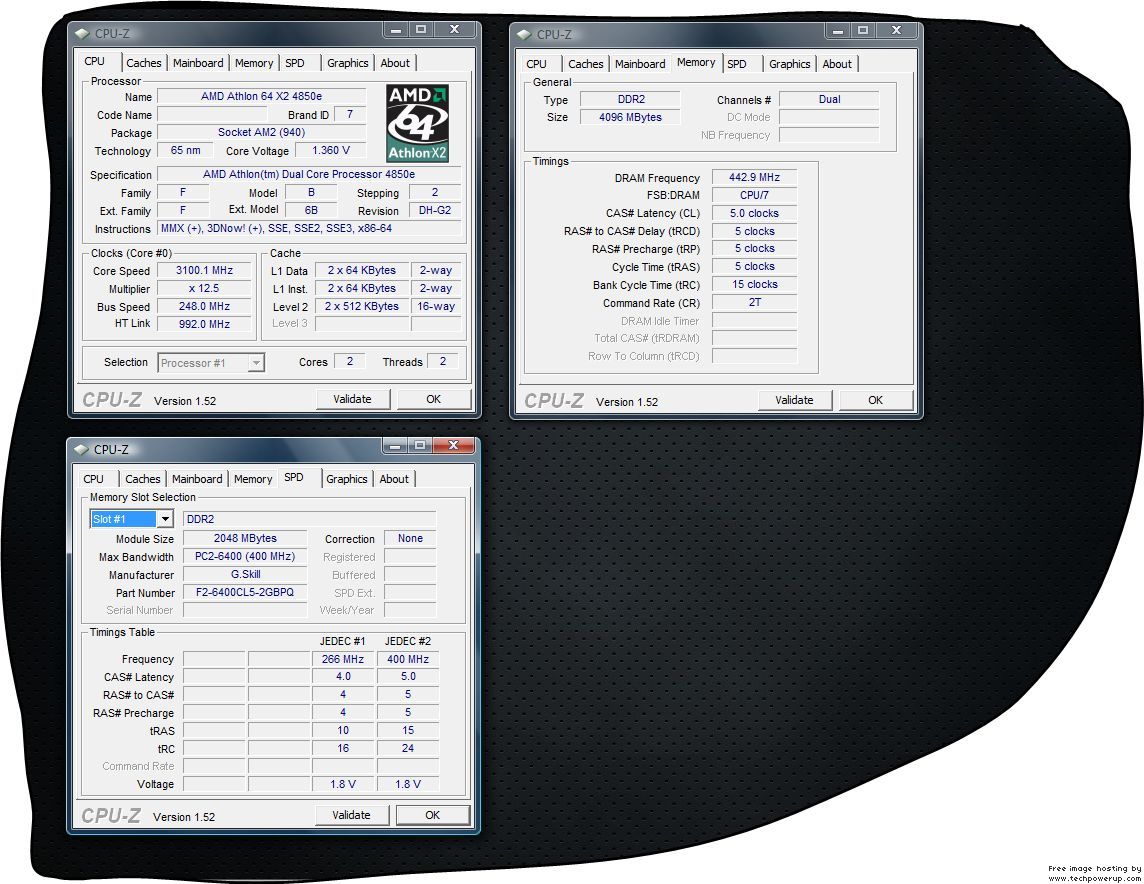The height and width of the screenshot is (884, 1144).
Task: Click Validate in the SPD tab window
Action: click(x=352, y=815)
